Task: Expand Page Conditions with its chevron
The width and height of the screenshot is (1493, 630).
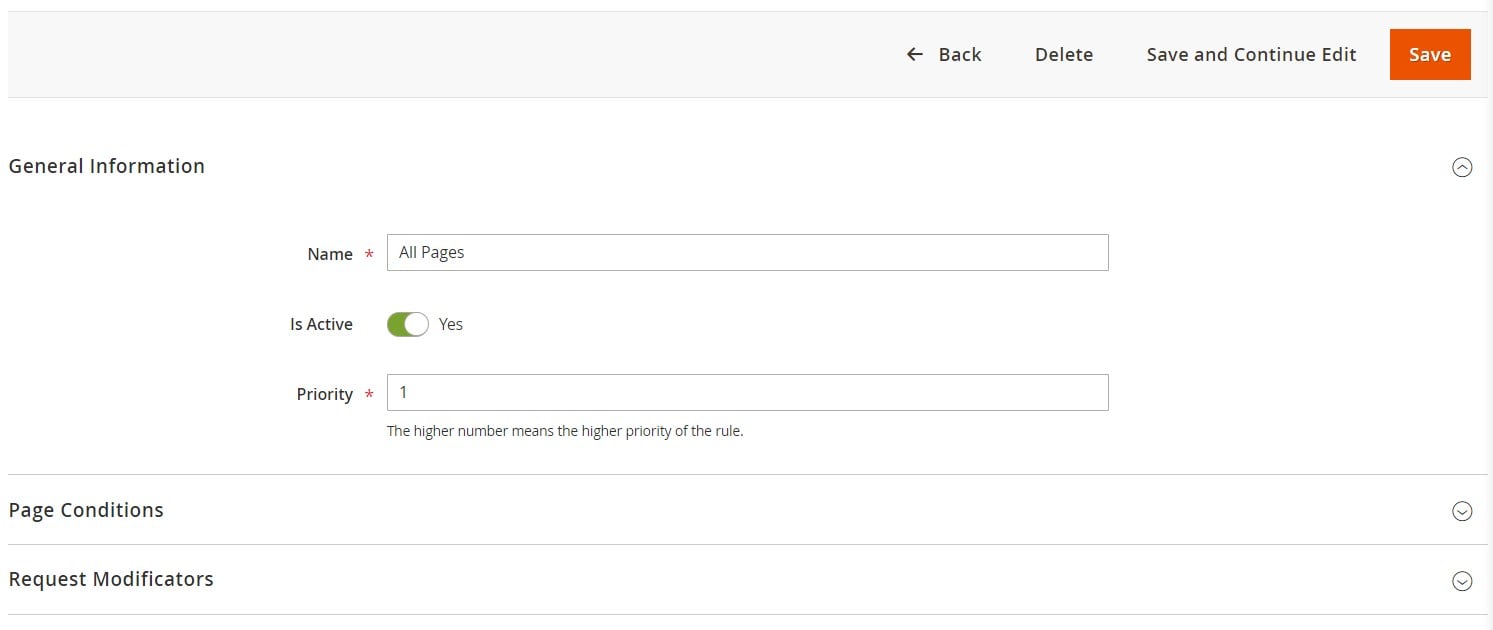Action: (x=1462, y=511)
